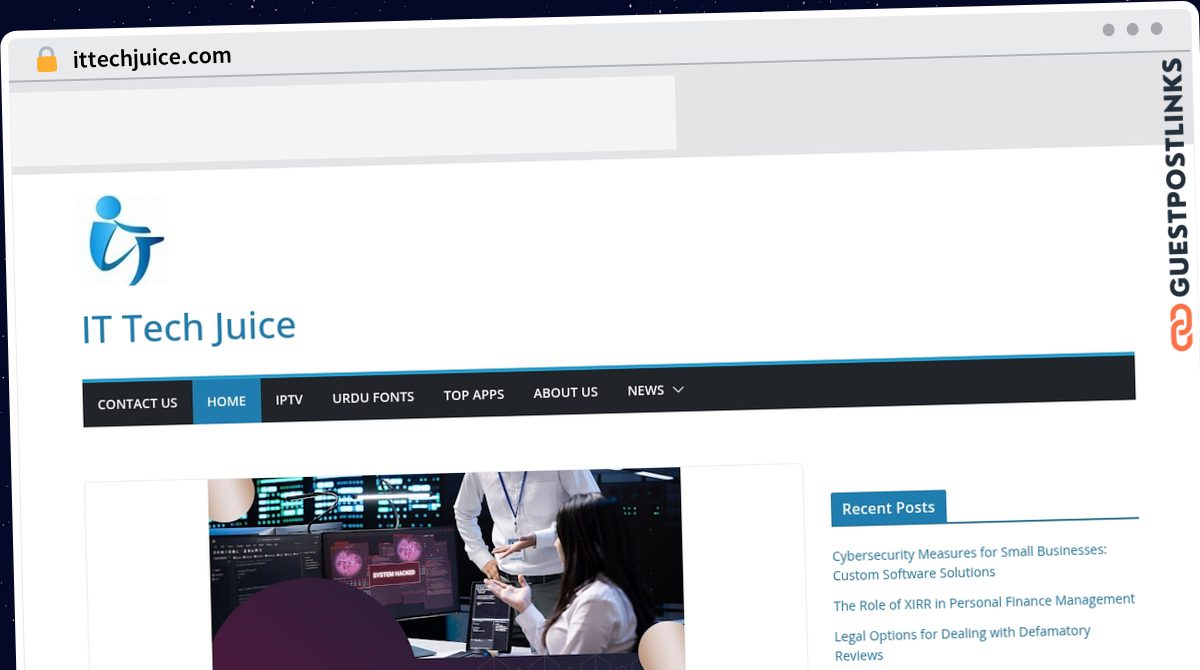Open the CONTACT US menu item

[137, 403]
